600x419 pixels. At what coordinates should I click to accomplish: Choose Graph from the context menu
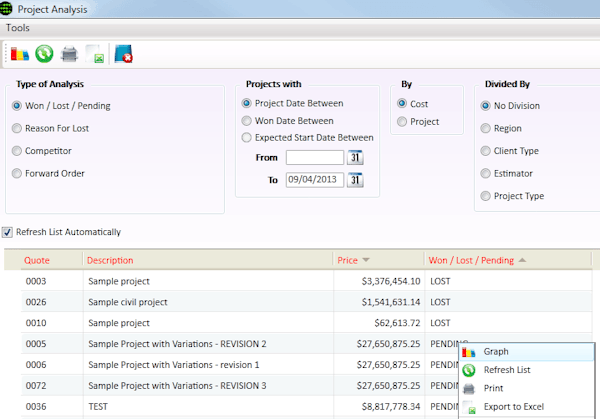coord(527,352)
